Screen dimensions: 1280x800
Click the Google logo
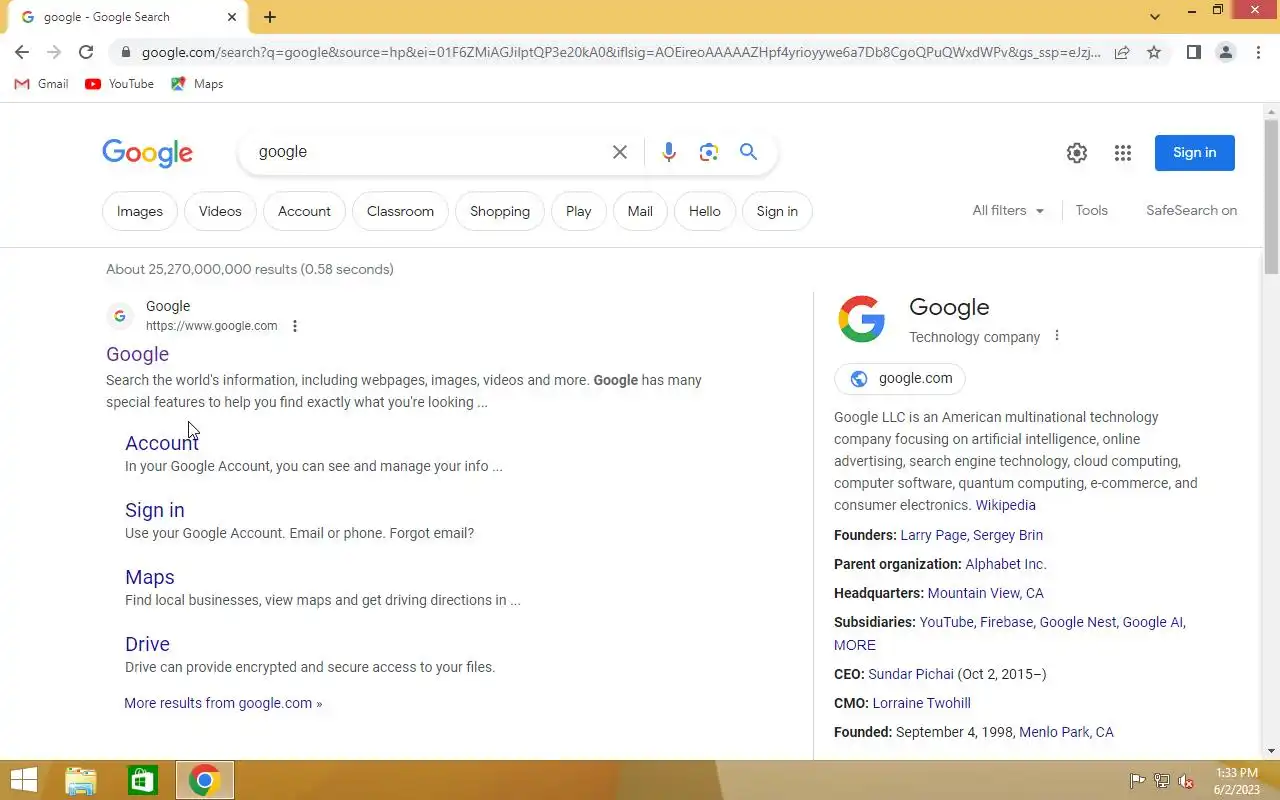(147, 152)
